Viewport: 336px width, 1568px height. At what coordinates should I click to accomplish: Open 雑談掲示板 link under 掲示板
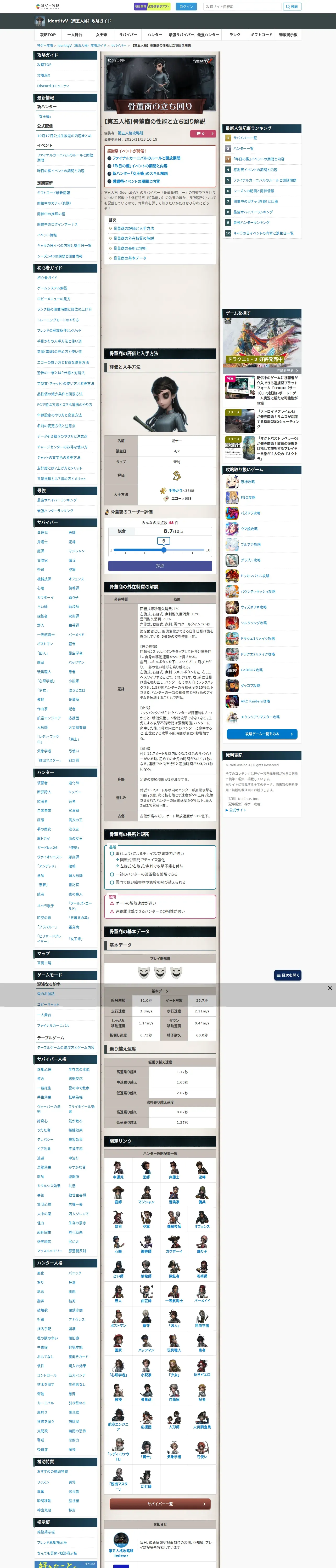[x=46, y=1532]
